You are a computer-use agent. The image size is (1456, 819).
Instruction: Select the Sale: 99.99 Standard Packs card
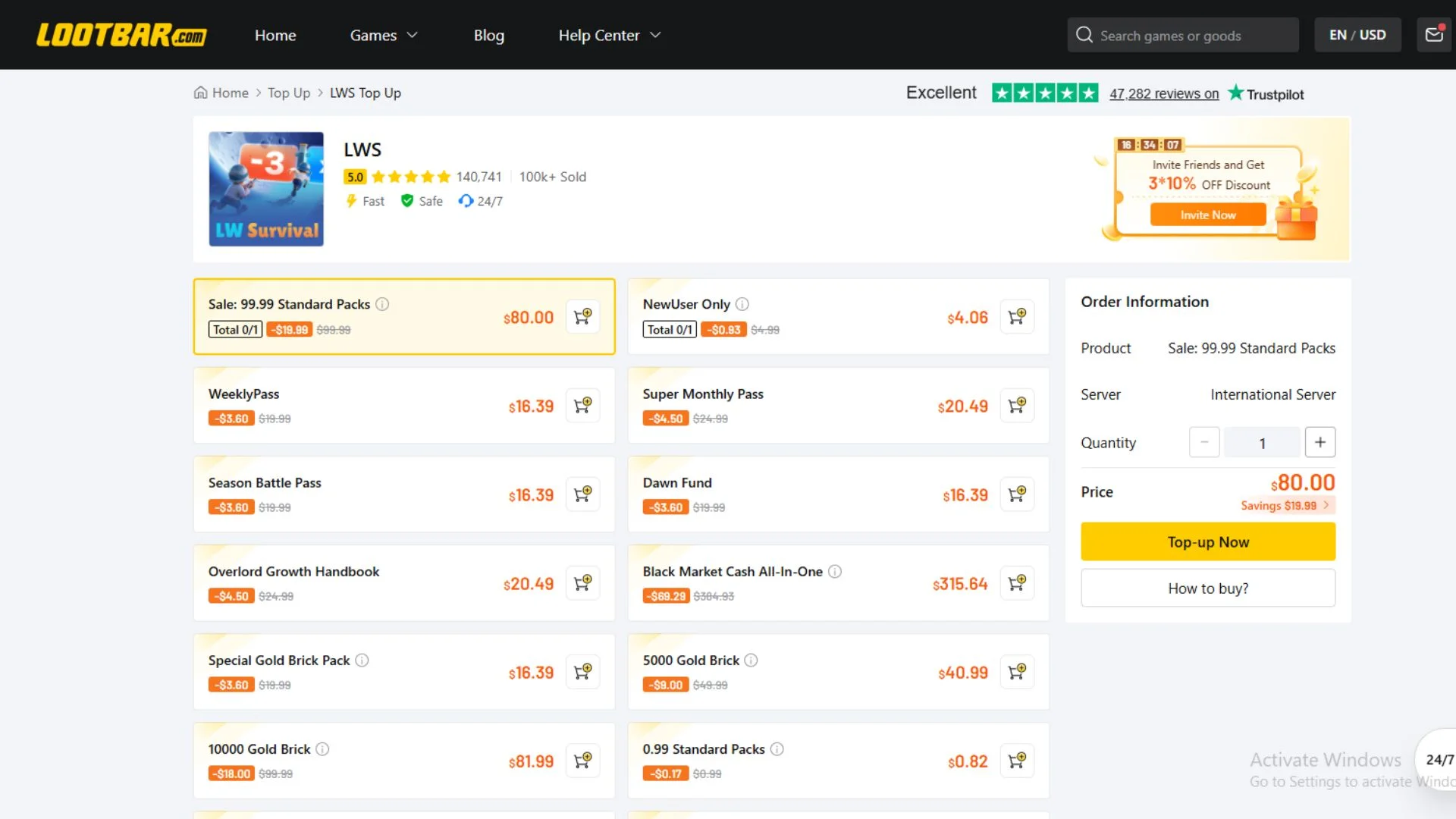pos(404,316)
